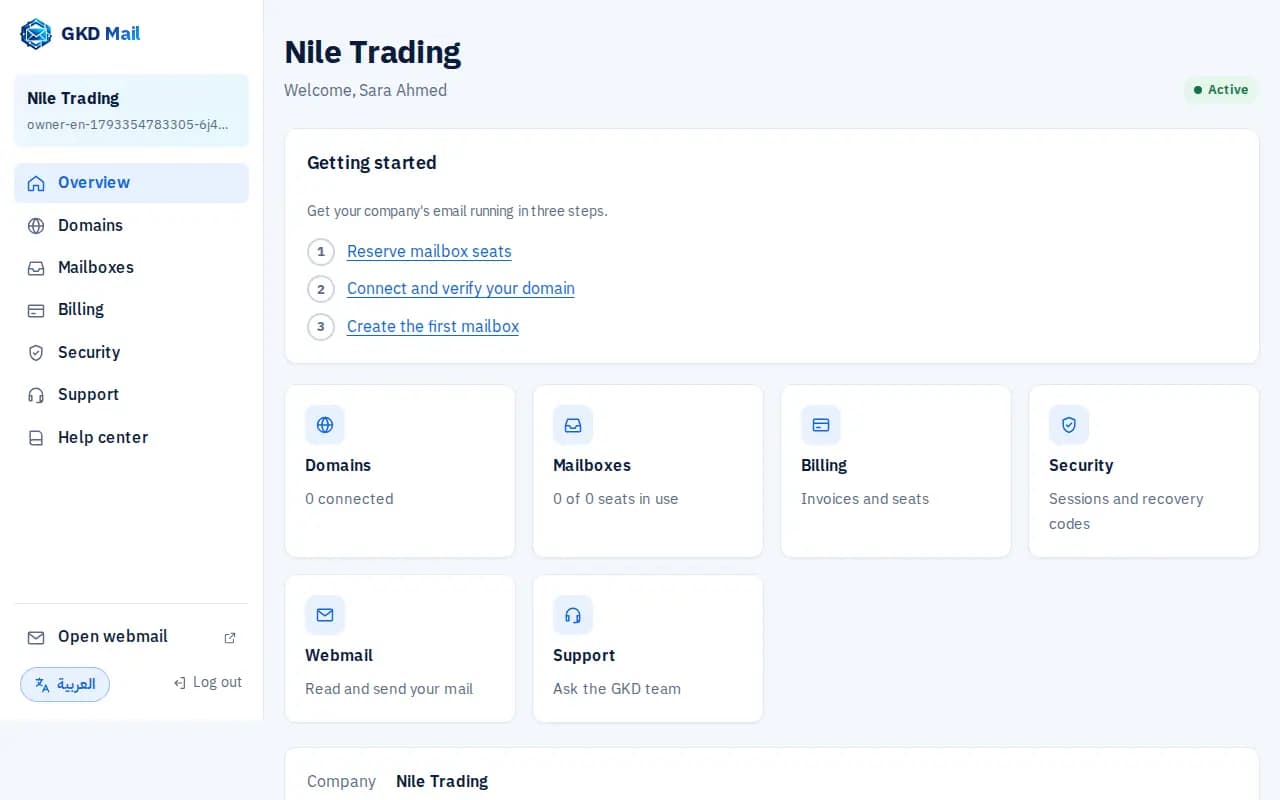Click 'Ask the GKD team' text
The height and width of the screenshot is (800, 1280).
[617, 689]
